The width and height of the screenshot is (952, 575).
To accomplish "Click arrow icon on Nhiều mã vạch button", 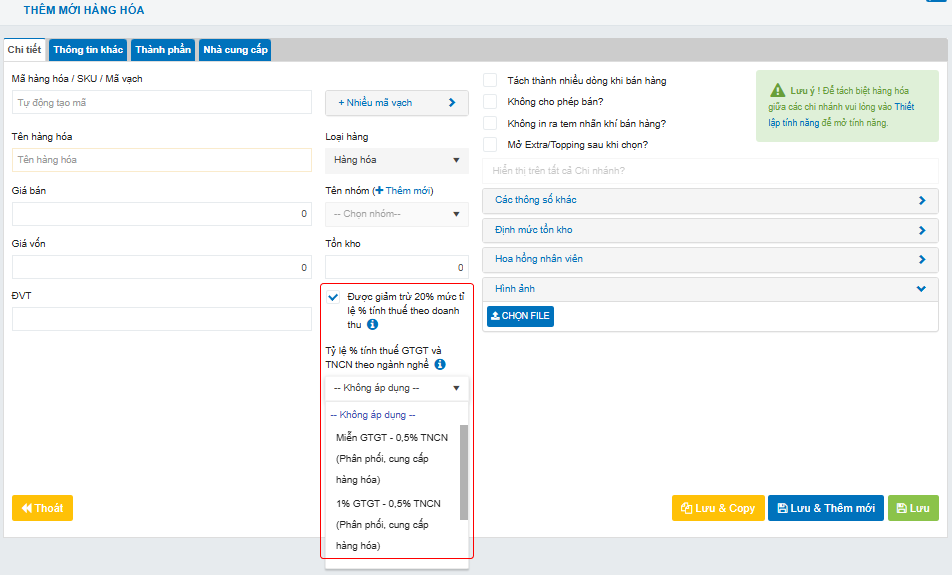I will click(x=452, y=102).
